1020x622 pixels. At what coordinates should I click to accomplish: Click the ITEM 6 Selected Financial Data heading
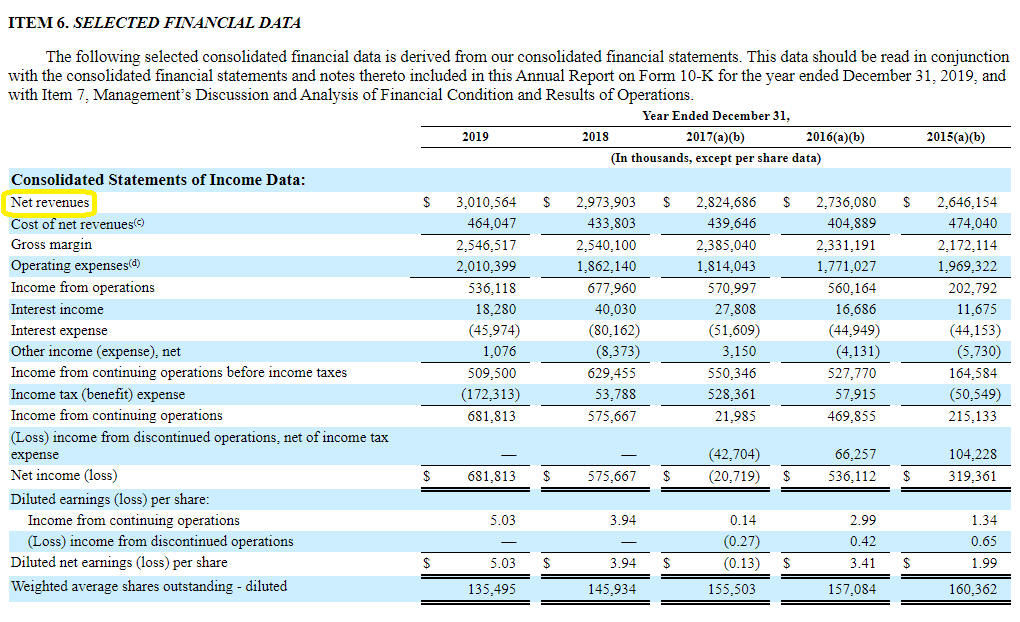click(154, 22)
